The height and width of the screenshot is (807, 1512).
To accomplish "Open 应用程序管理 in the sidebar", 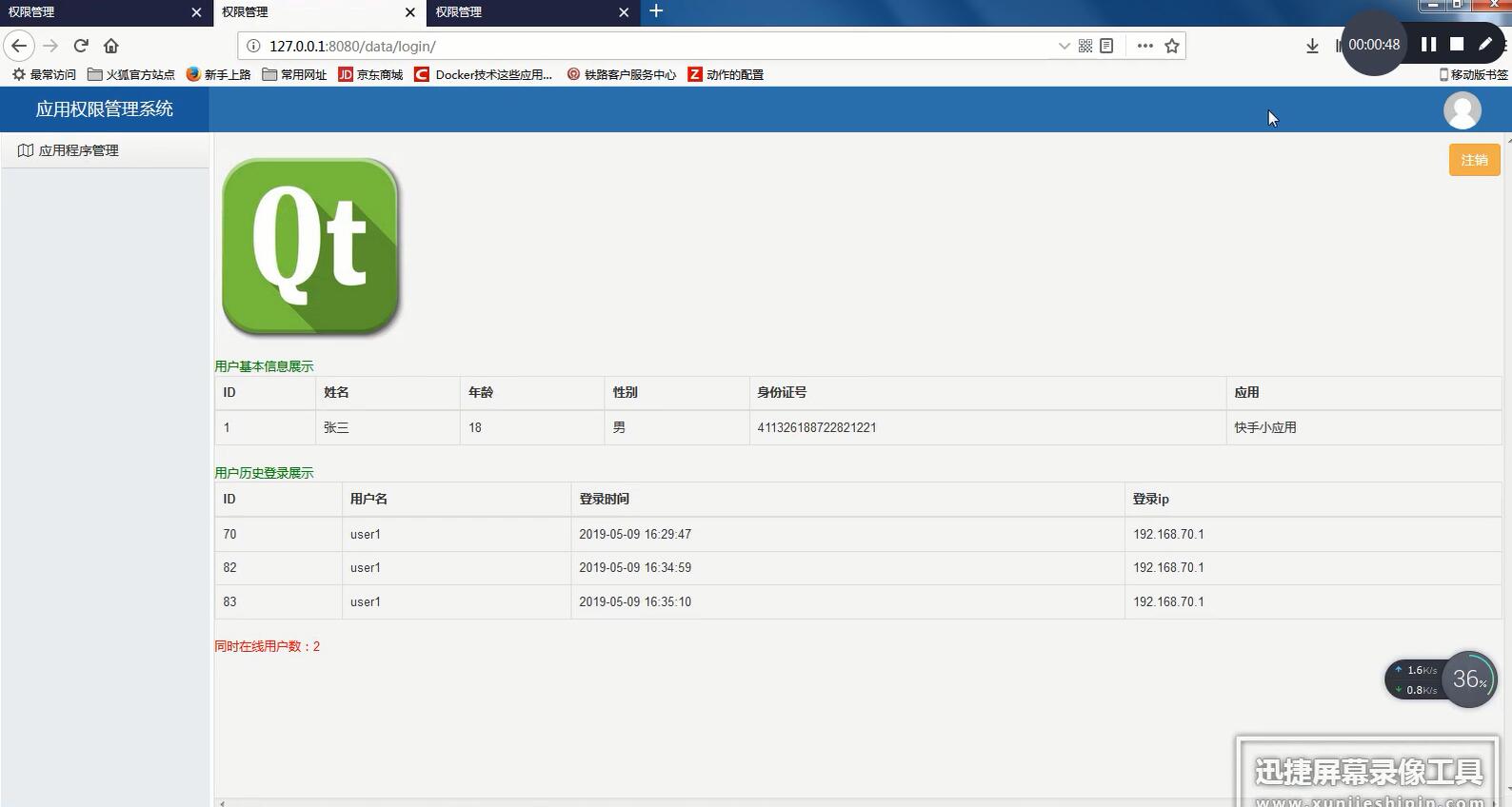I will click(105, 150).
